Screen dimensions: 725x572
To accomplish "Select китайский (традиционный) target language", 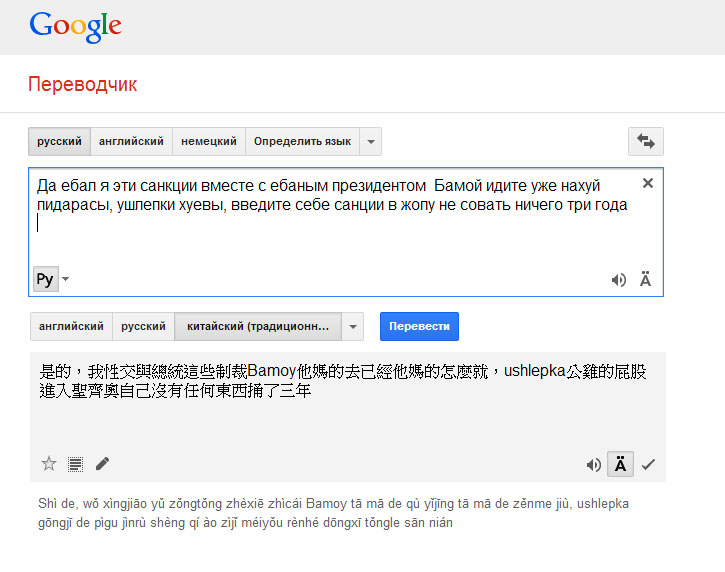I will [258, 326].
